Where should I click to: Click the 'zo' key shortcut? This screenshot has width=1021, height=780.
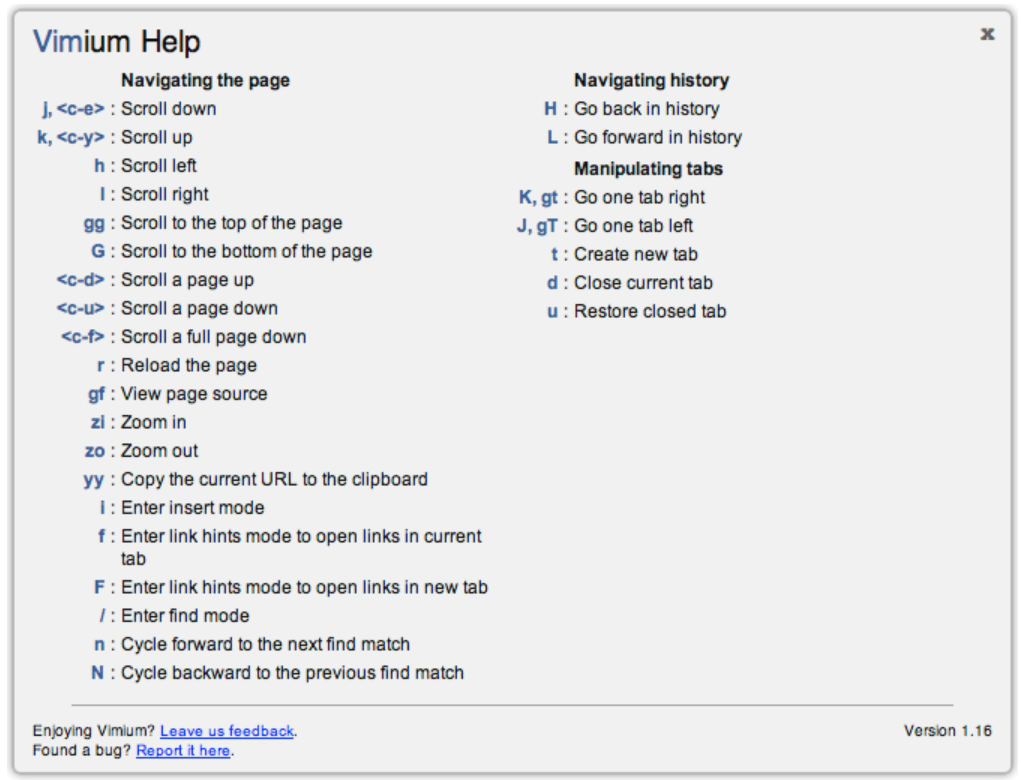click(95, 451)
